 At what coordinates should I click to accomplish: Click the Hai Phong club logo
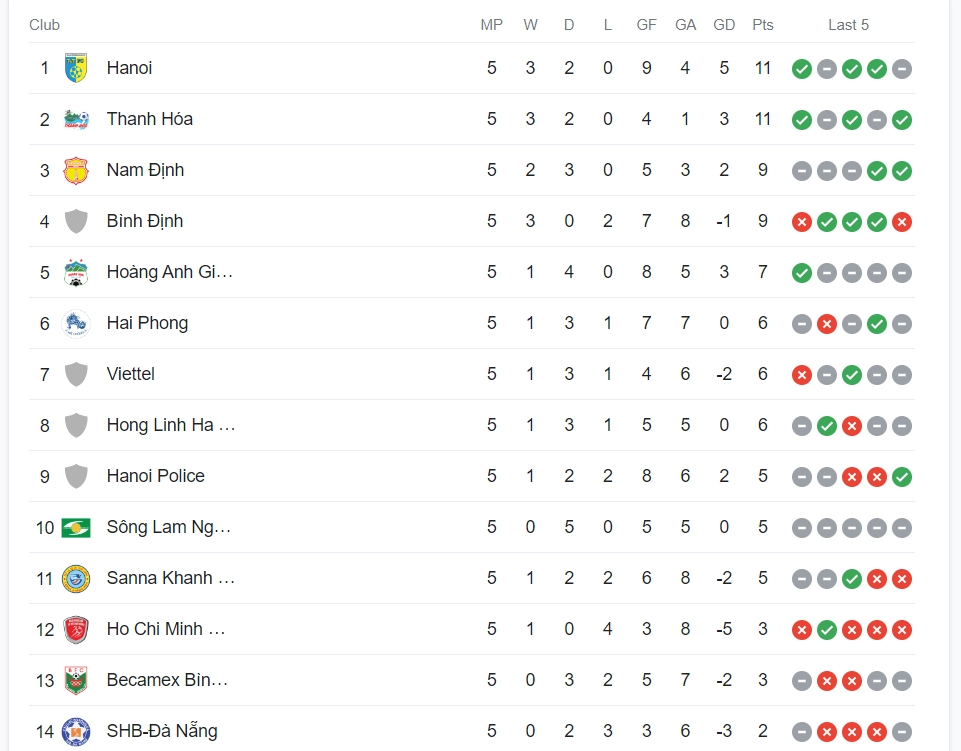tap(76, 323)
